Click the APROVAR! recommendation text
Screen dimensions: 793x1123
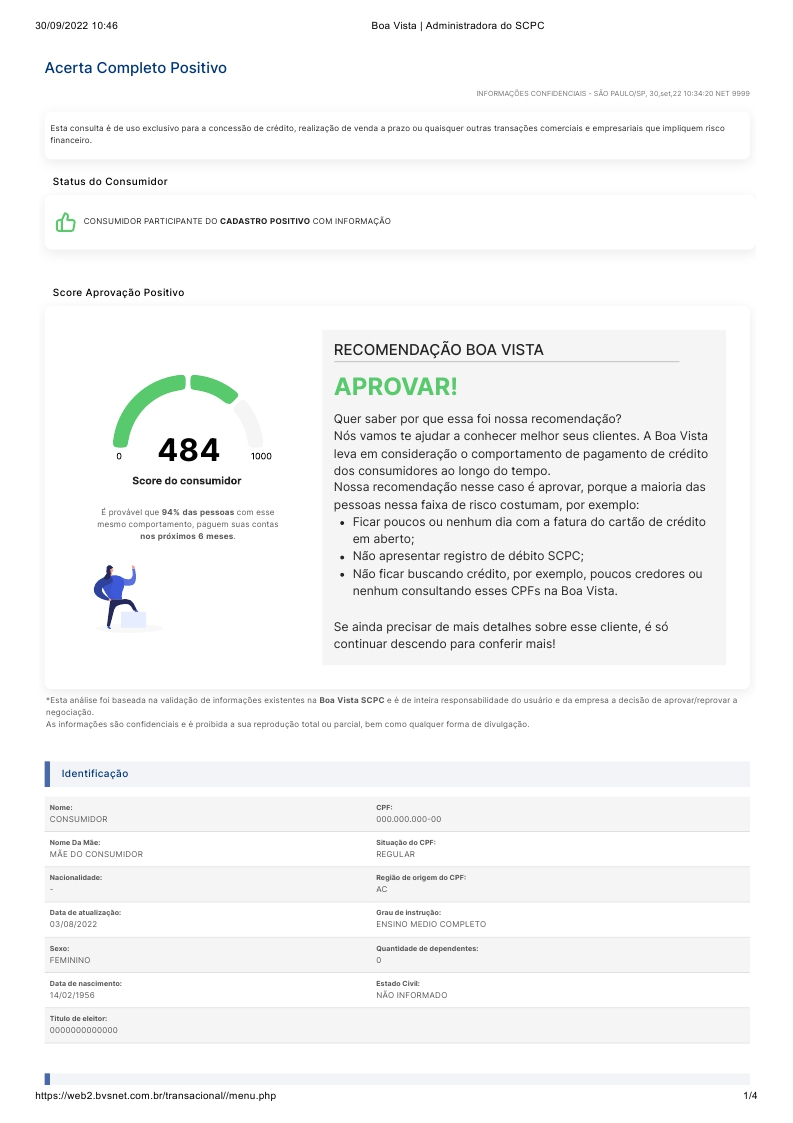395,387
